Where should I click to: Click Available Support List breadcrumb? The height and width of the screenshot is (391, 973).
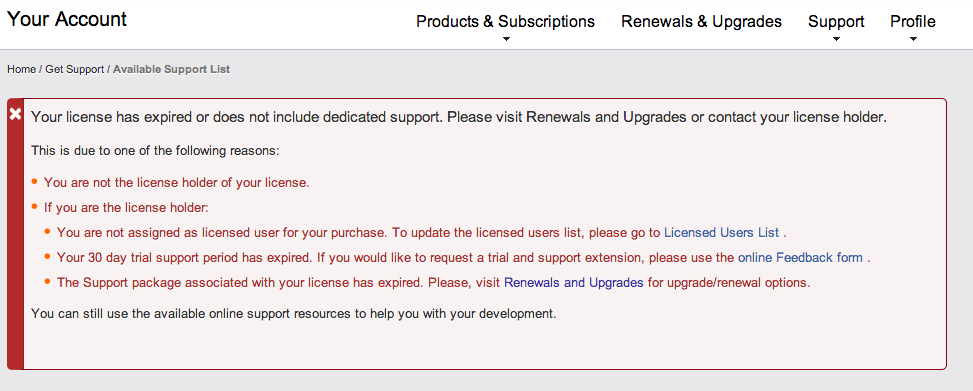(171, 69)
